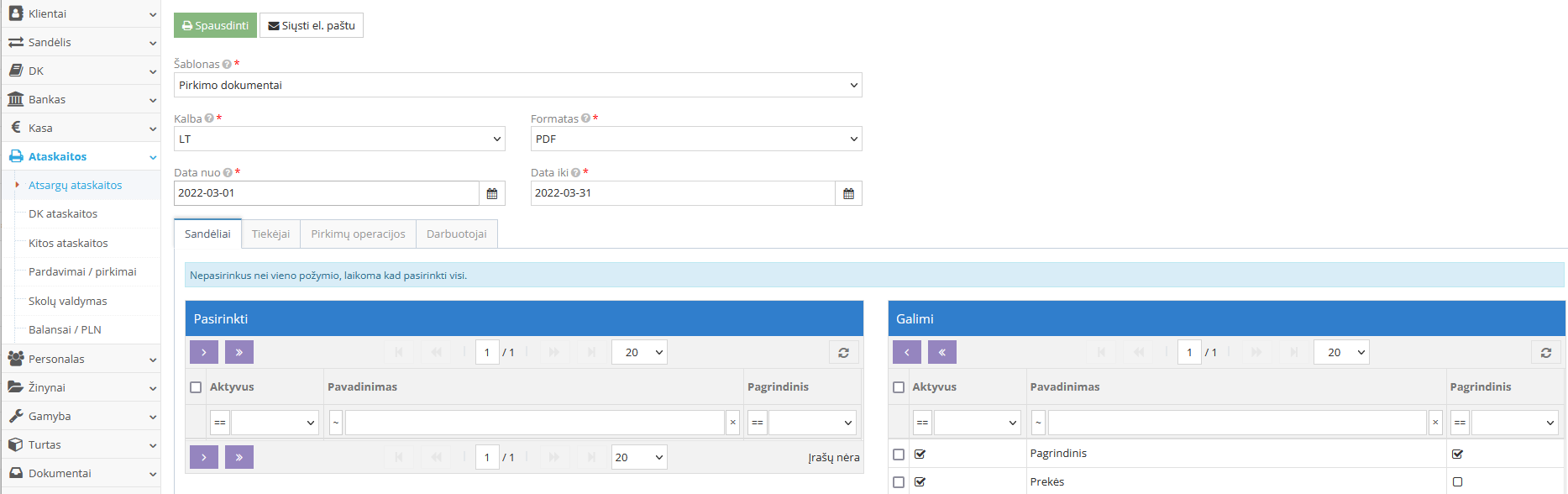Select the Pagrindinis row checkbox

(899, 455)
